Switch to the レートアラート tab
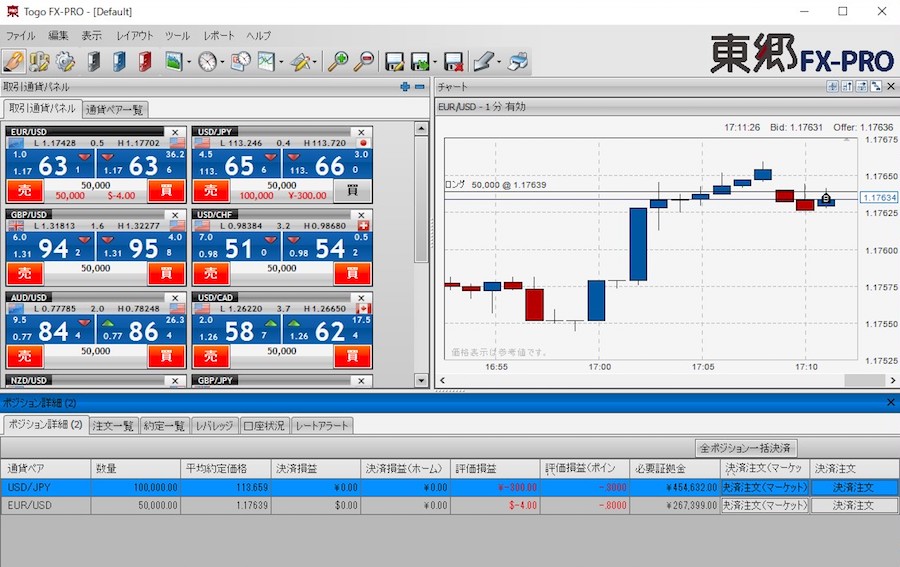The width and height of the screenshot is (900, 567). tap(322, 426)
